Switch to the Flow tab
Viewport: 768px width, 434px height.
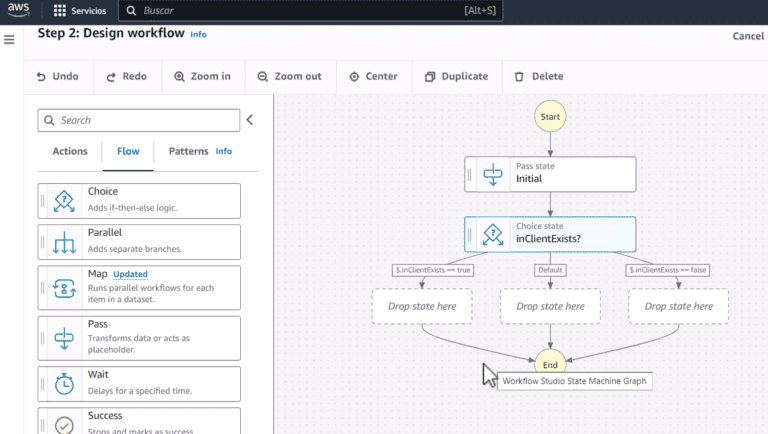pos(128,151)
